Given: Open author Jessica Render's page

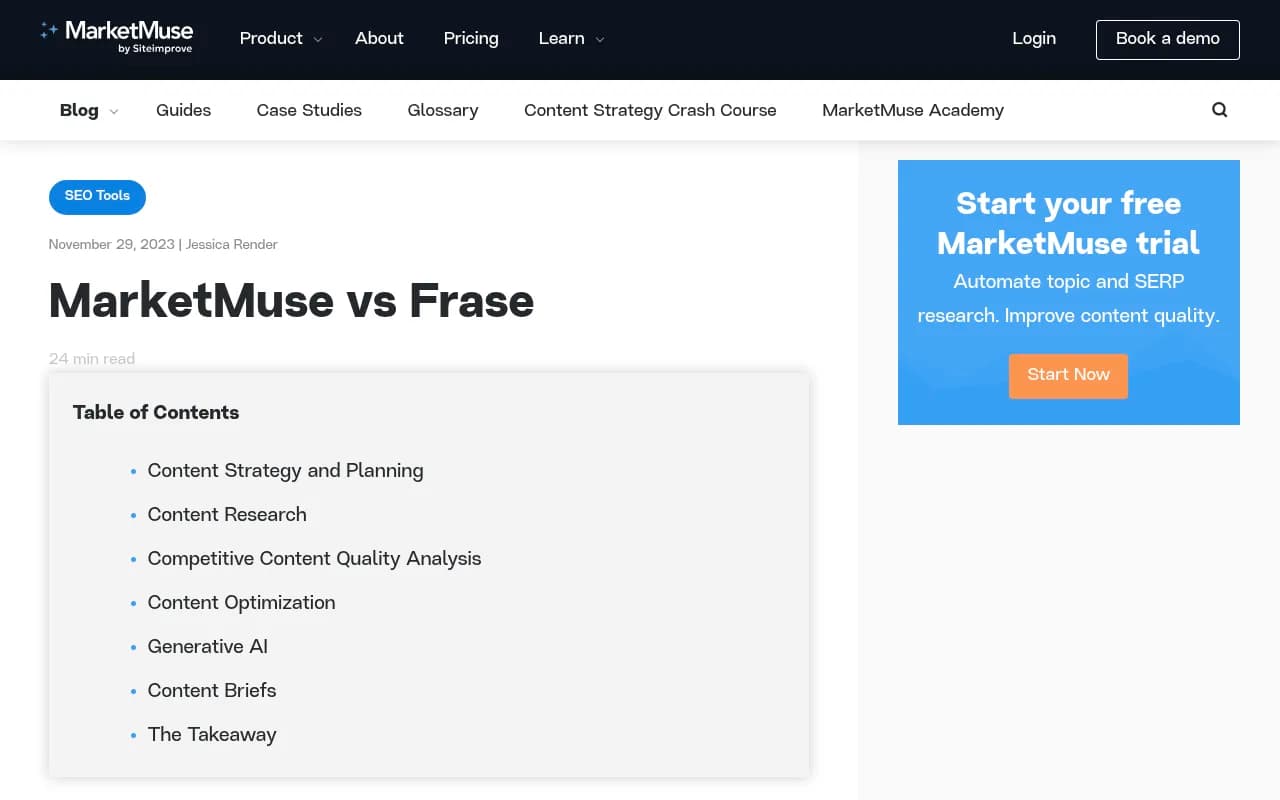Looking at the screenshot, I should pyautogui.click(x=232, y=245).
